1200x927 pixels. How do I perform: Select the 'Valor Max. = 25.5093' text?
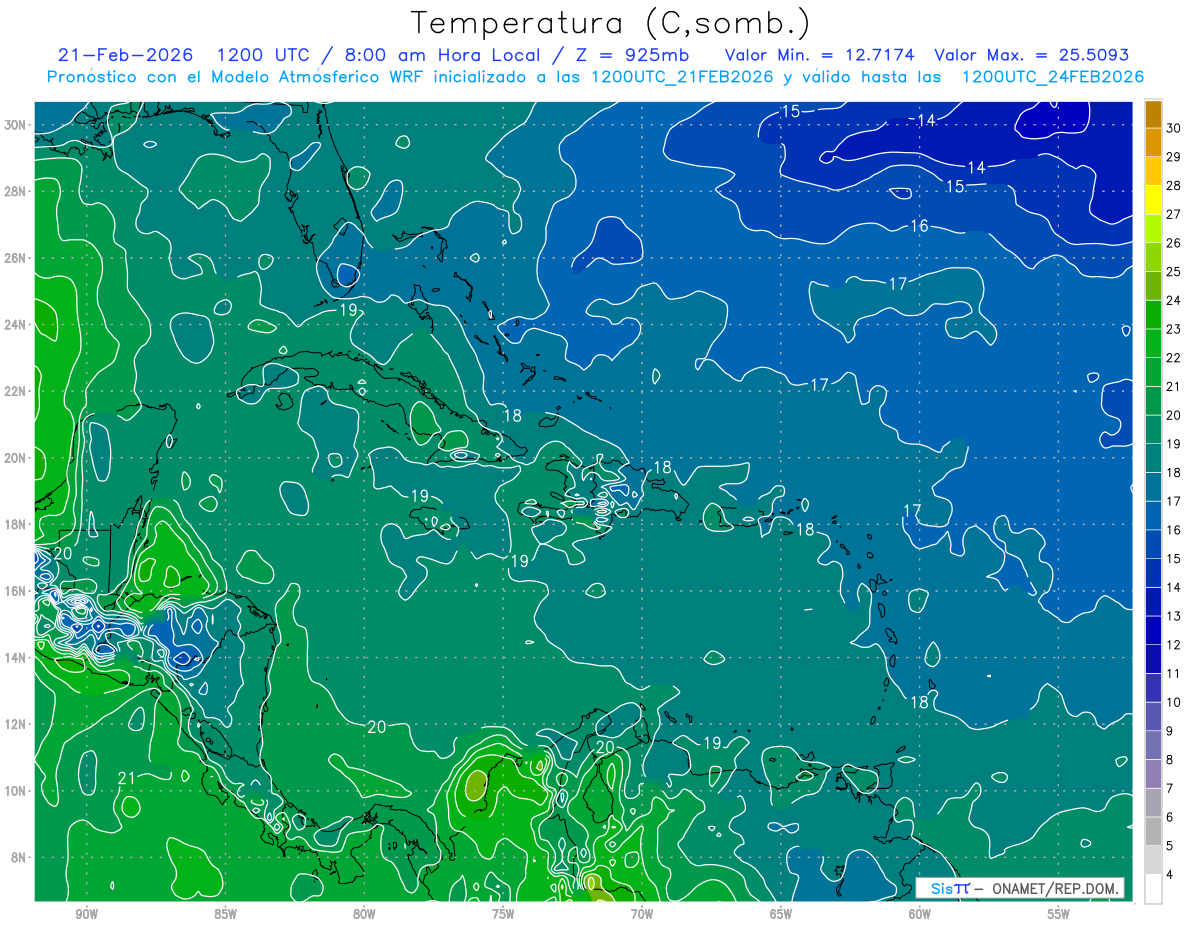[x=1032, y=55]
